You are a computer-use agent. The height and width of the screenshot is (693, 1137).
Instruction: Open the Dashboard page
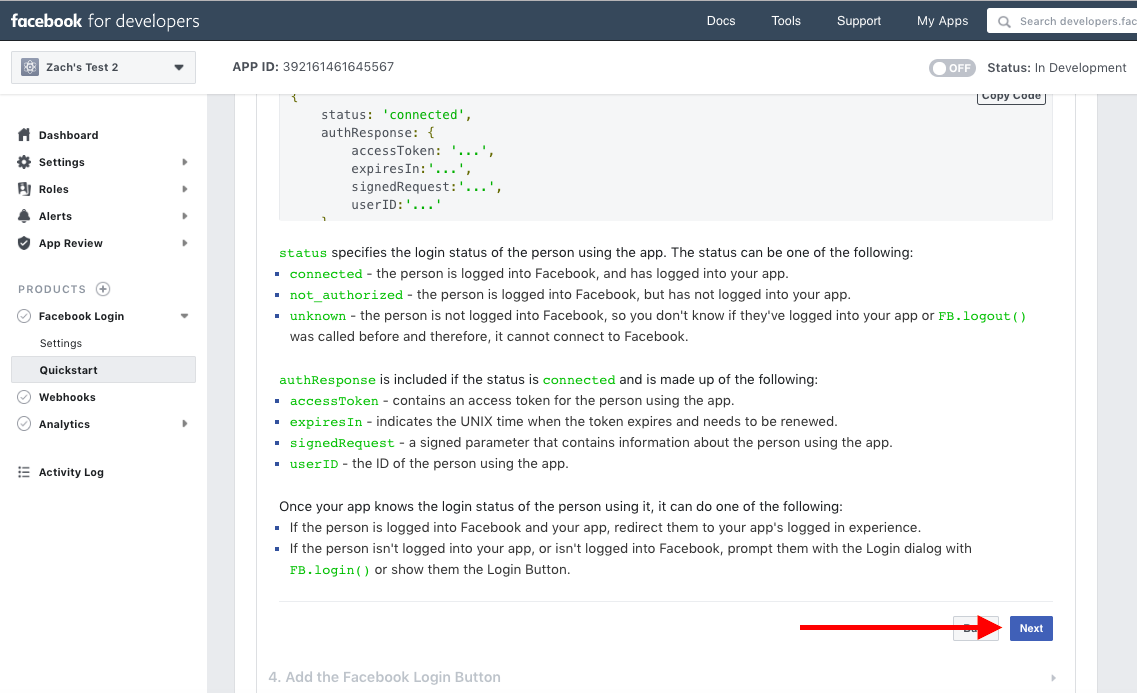[x=68, y=135]
